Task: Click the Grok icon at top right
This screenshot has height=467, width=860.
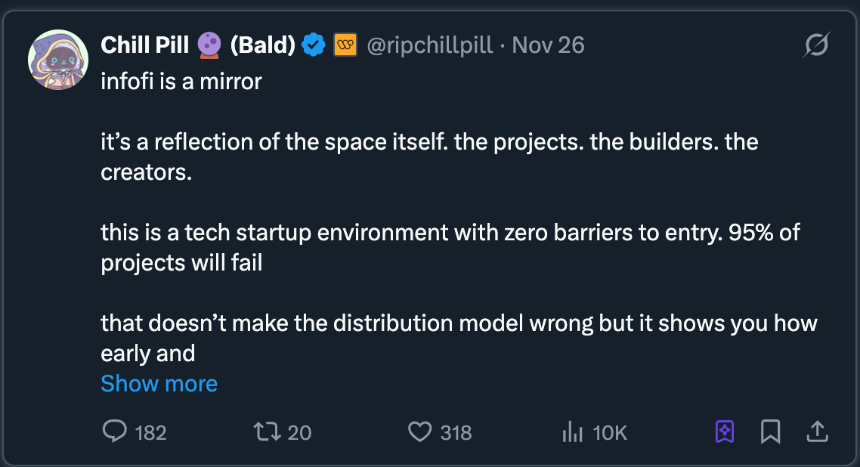Action: (x=816, y=46)
